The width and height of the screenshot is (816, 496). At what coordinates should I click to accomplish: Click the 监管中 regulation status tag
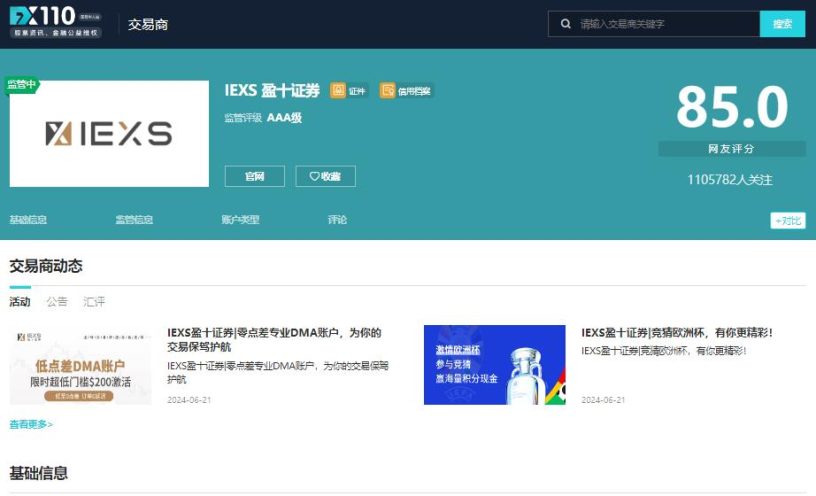click(22, 84)
